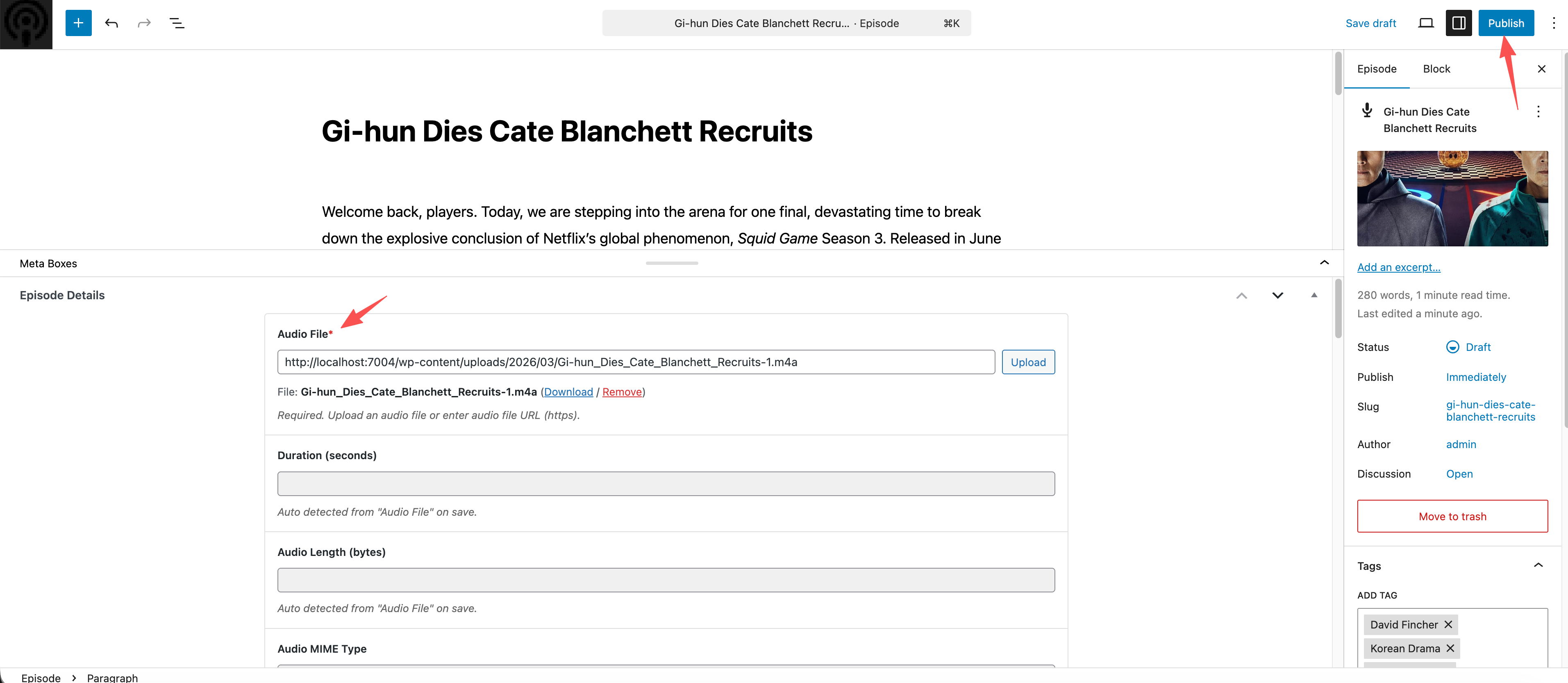1568x683 pixels.
Task: Select Paragraph in the breadcrumb bar
Action: pyautogui.click(x=112, y=678)
